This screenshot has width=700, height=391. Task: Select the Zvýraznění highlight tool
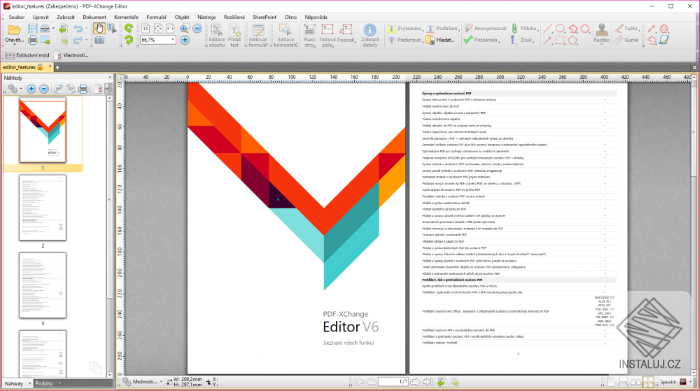tap(404, 29)
